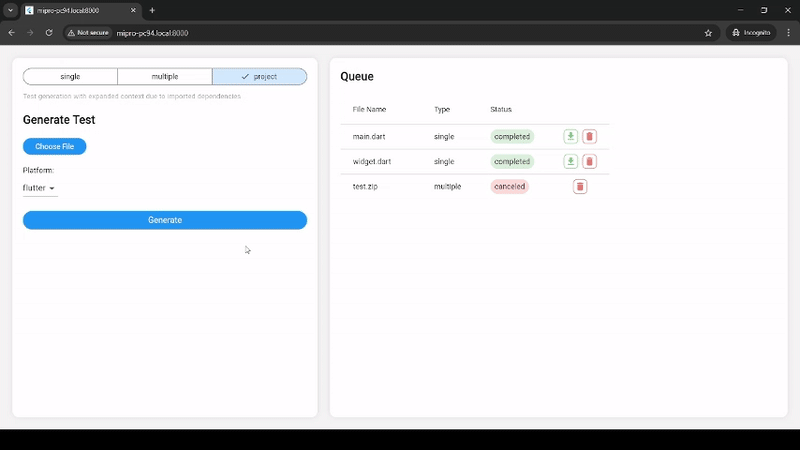Screen dimensions: 800x450
Task: Open the flutter platform dropdown
Action: pyautogui.click(x=39, y=188)
